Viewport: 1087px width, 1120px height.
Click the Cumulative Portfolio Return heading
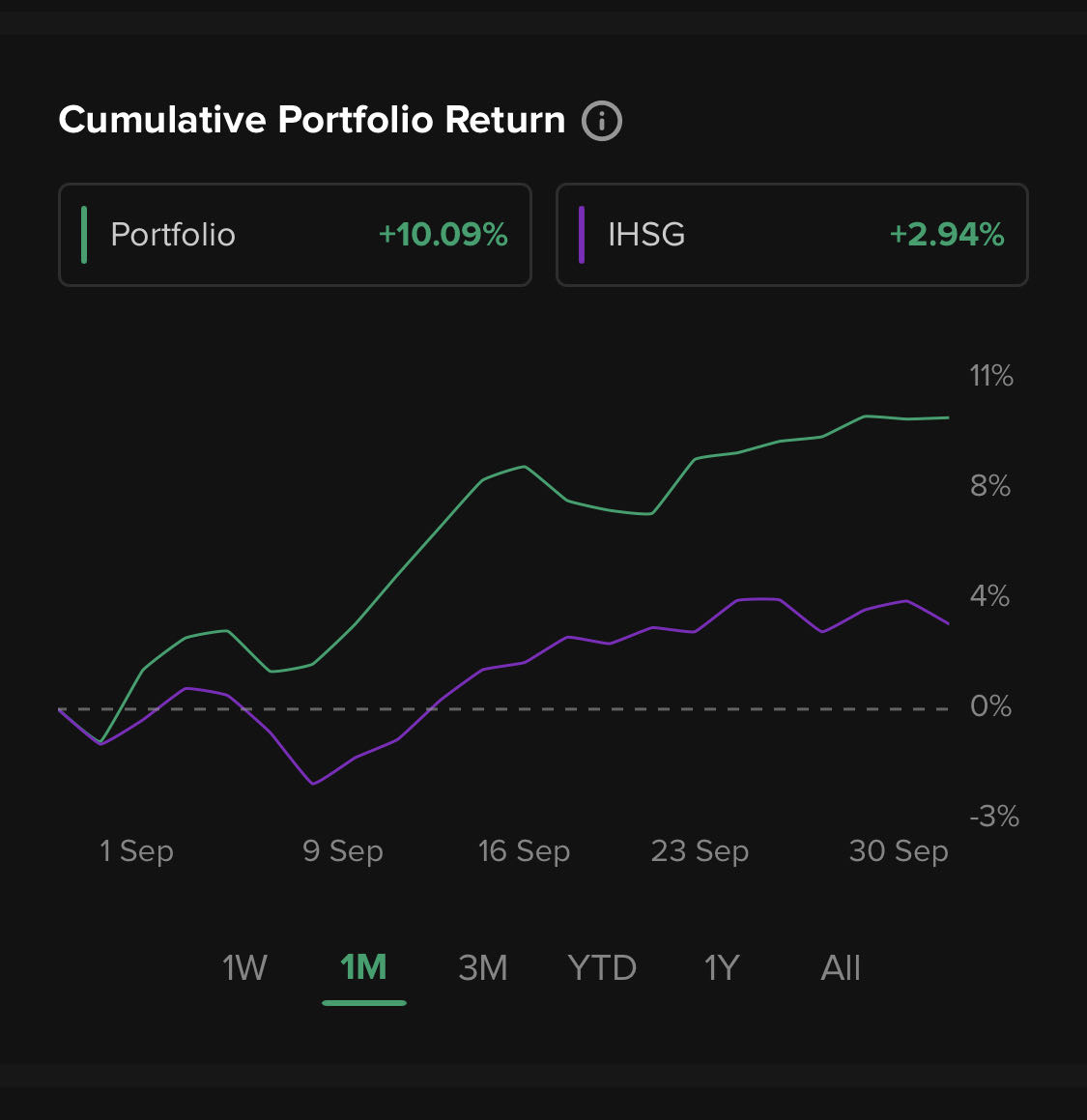pos(311,120)
